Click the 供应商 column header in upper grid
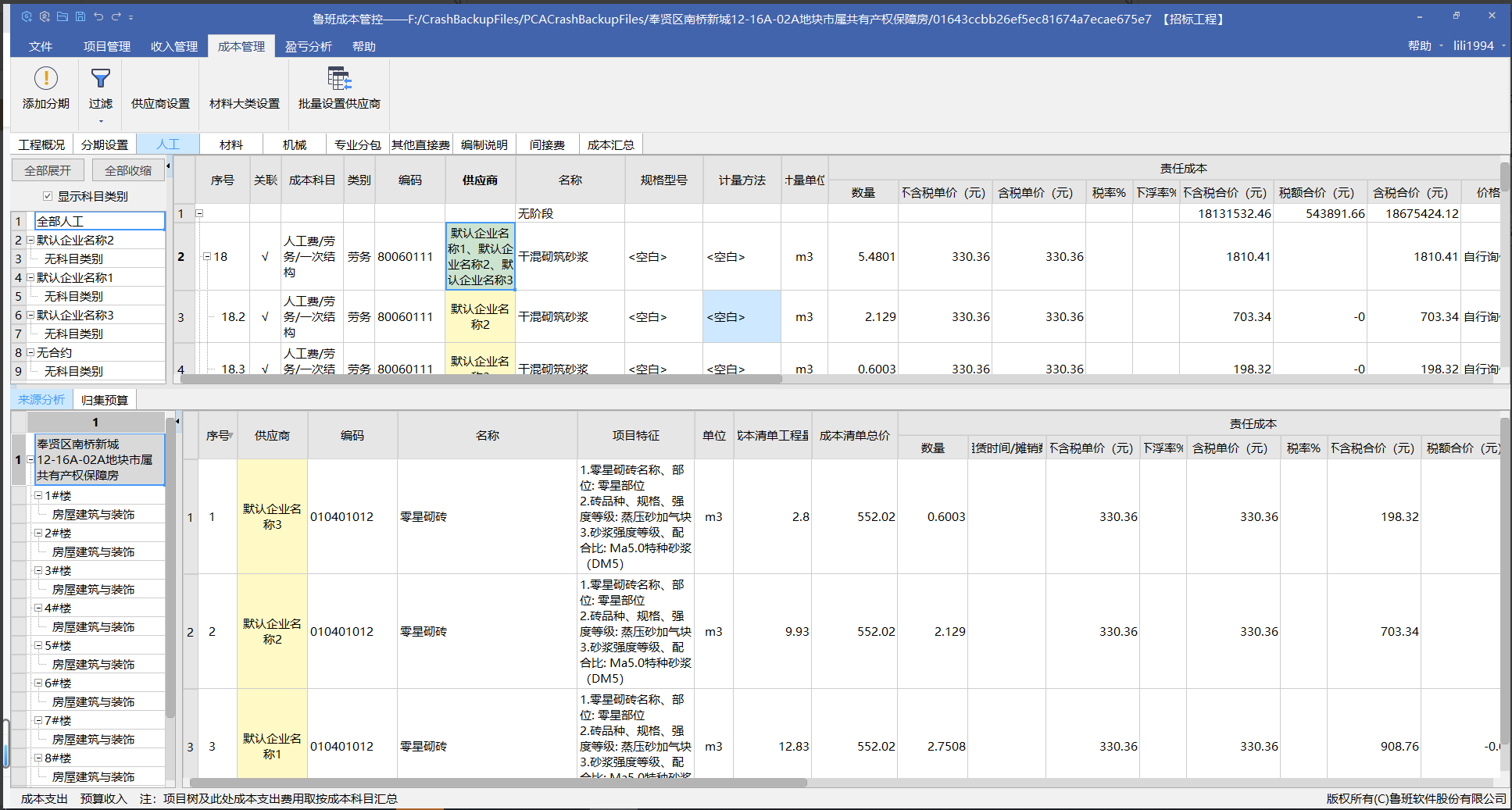Screen dimensions: 1512x810 pyautogui.click(x=480, y=180)
